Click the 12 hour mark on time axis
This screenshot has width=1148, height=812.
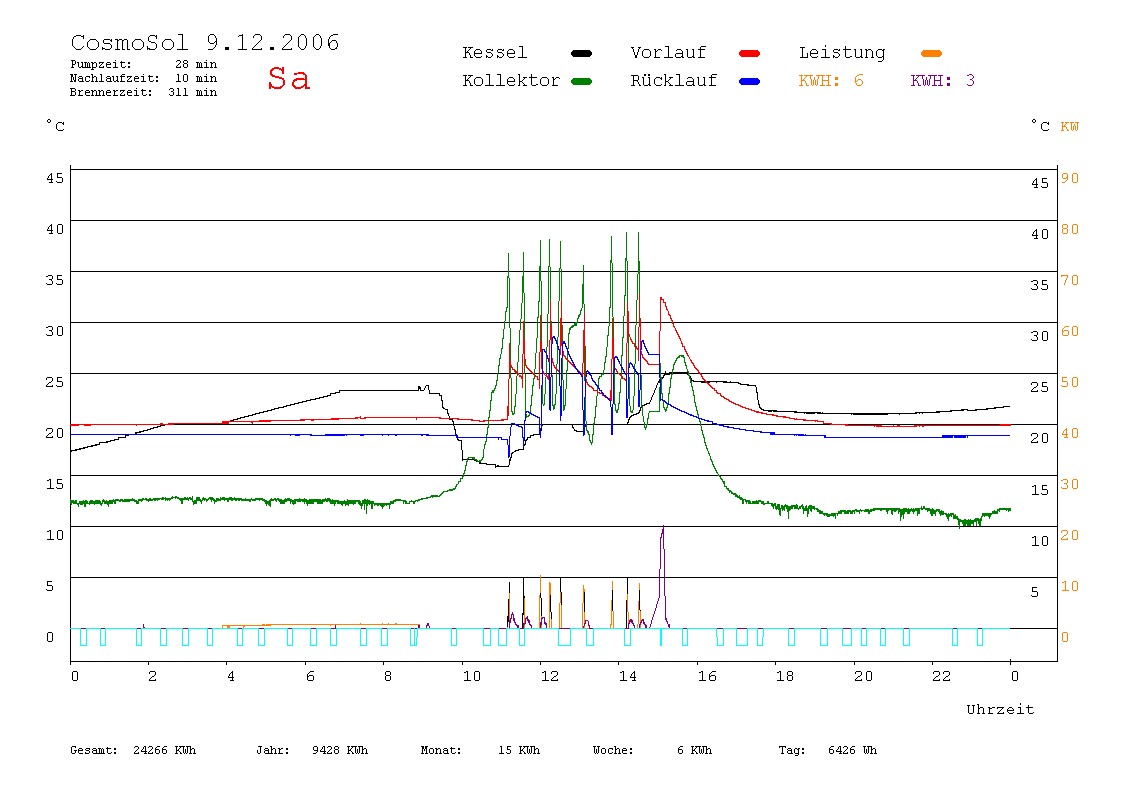pyautogui.click(x=550, y=677)
